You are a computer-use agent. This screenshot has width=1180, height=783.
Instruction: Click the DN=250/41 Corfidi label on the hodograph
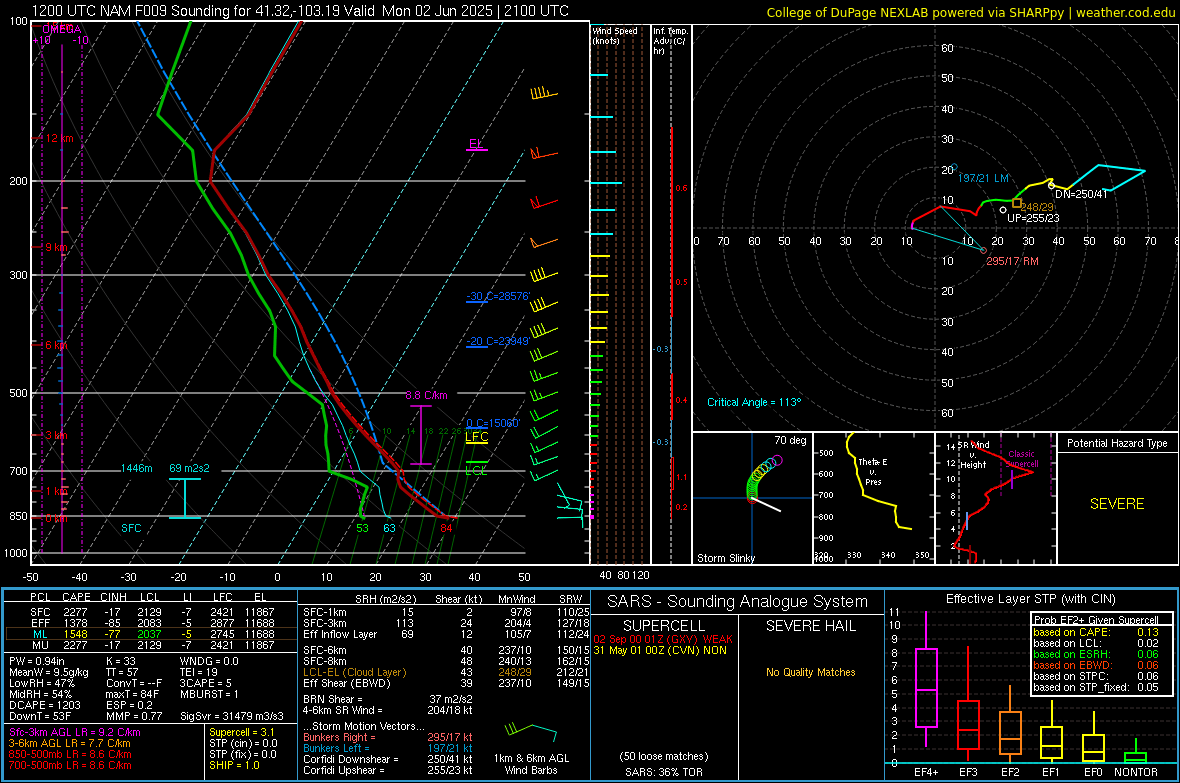coord(1081,194)
